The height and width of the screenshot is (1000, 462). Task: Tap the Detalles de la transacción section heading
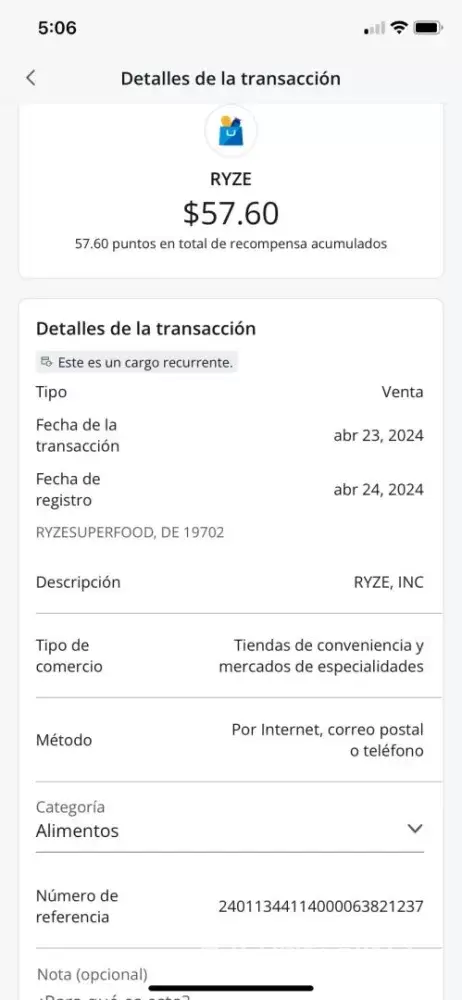(145, 329)
